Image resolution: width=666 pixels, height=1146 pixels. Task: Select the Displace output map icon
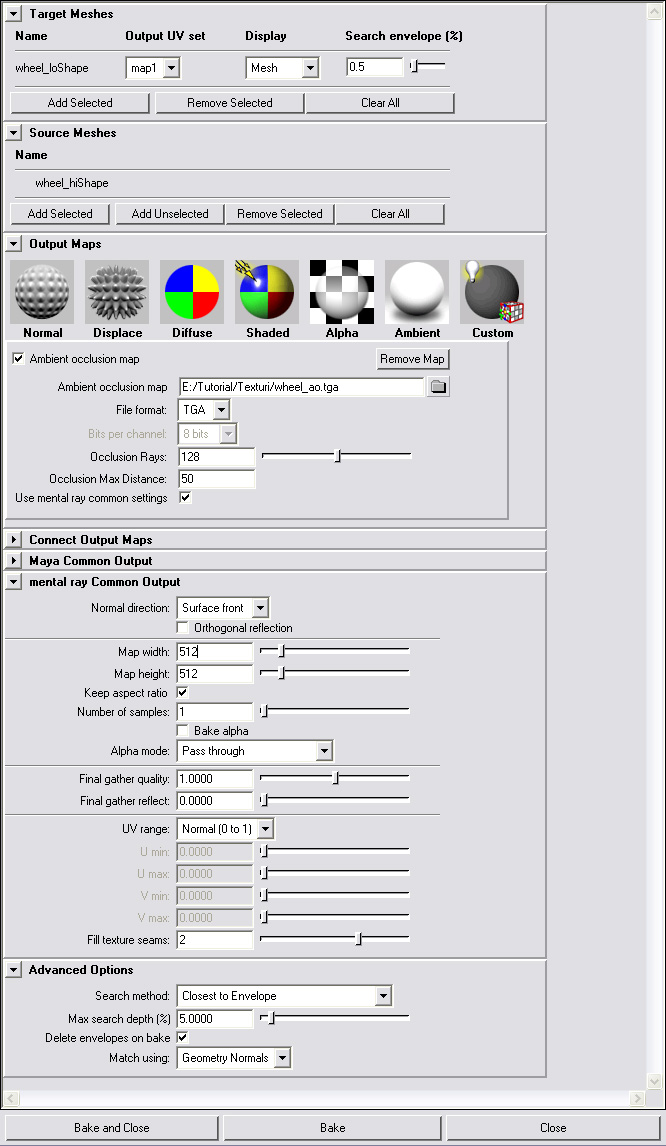[117, 292]
